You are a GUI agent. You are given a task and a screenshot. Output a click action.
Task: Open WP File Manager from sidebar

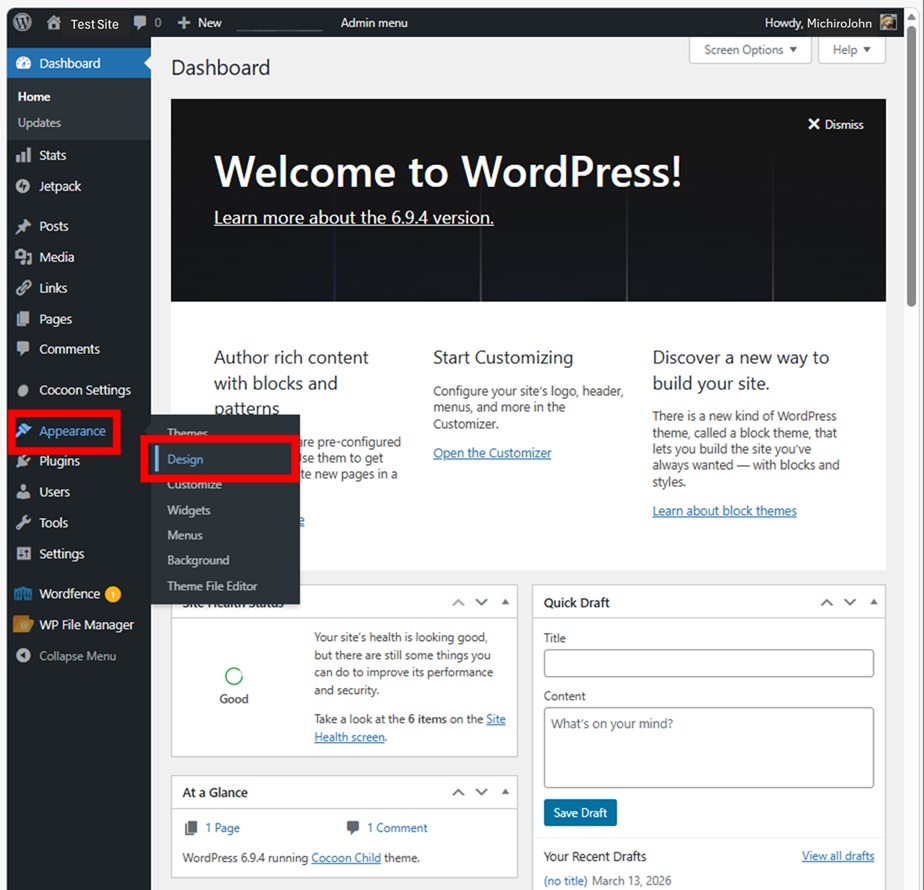(x=85, y=625)
